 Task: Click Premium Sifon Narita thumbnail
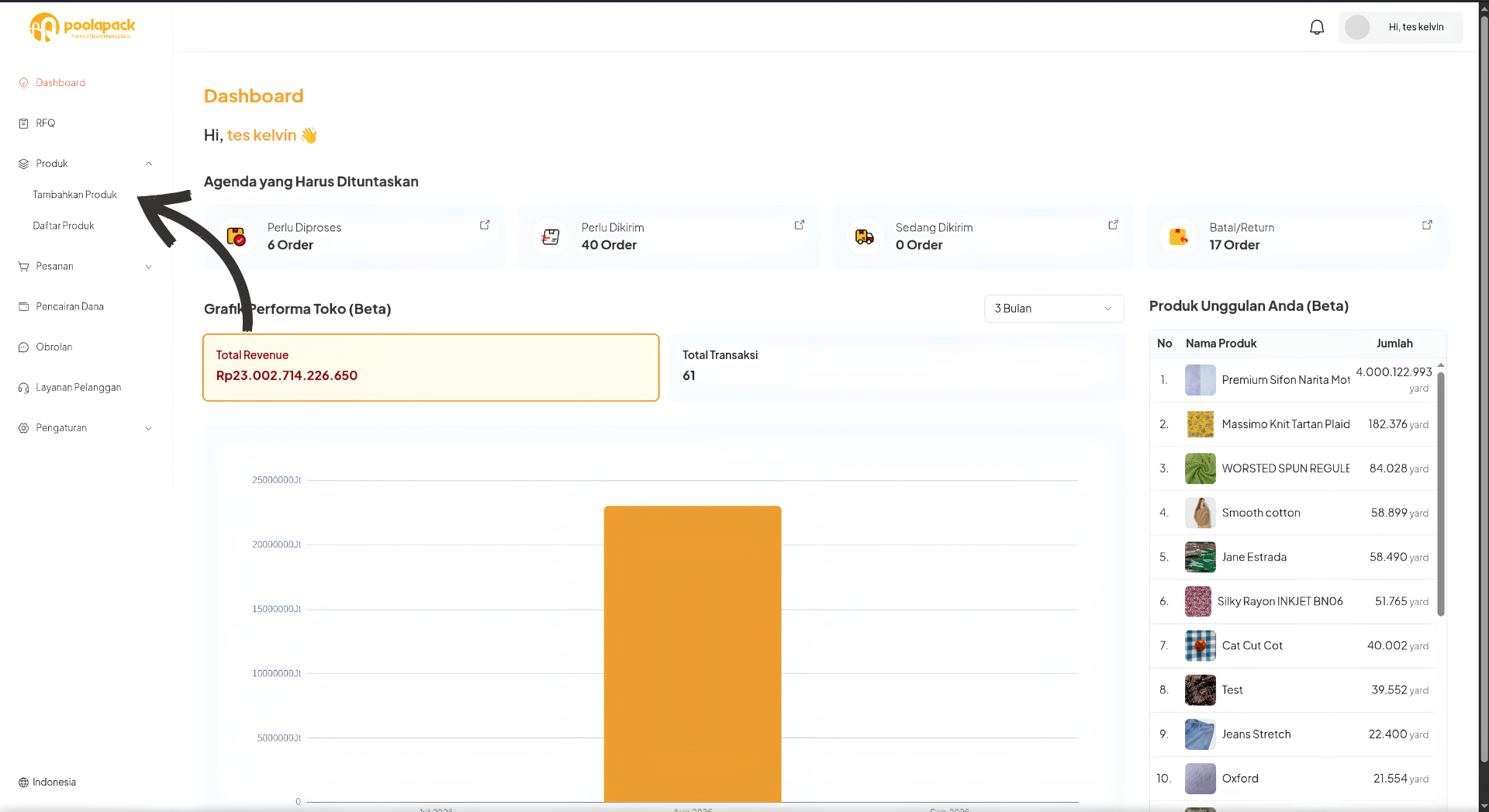[1200, 380]
